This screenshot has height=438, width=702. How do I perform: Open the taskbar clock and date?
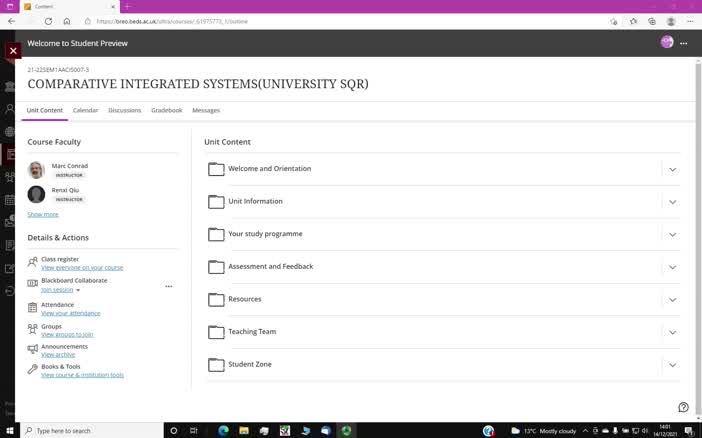coord(665,430)
